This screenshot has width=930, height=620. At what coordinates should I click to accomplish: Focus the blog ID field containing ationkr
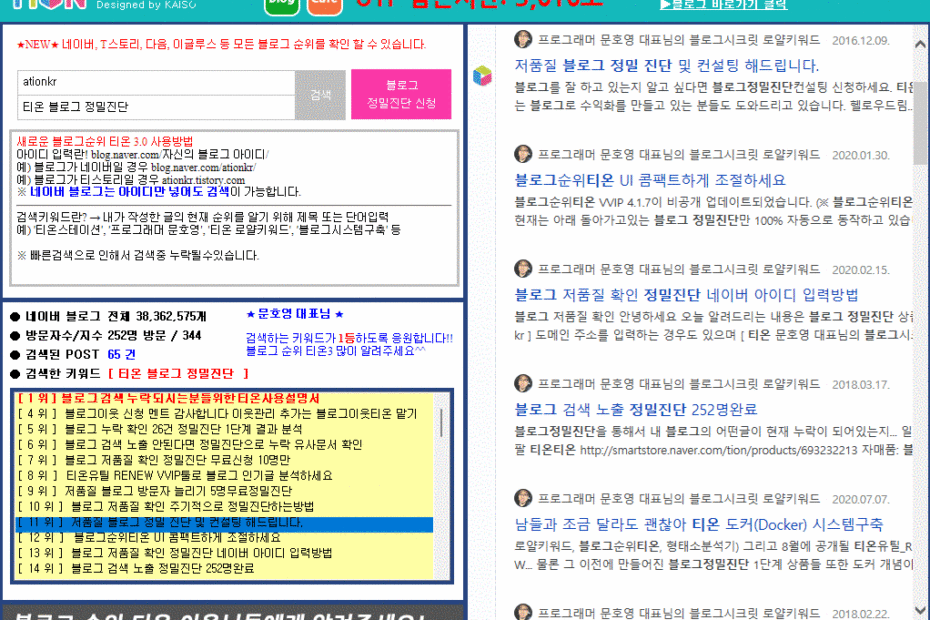tap(156, 82)
